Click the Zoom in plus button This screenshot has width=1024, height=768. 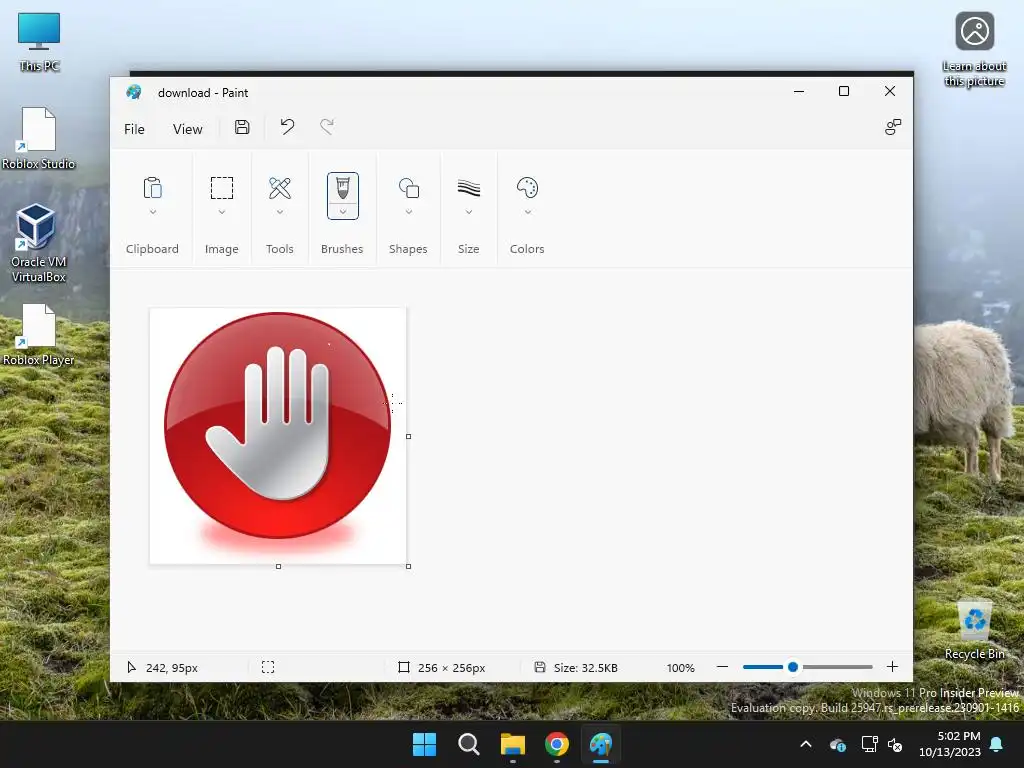pyautogui.click(x=893, y=667)
